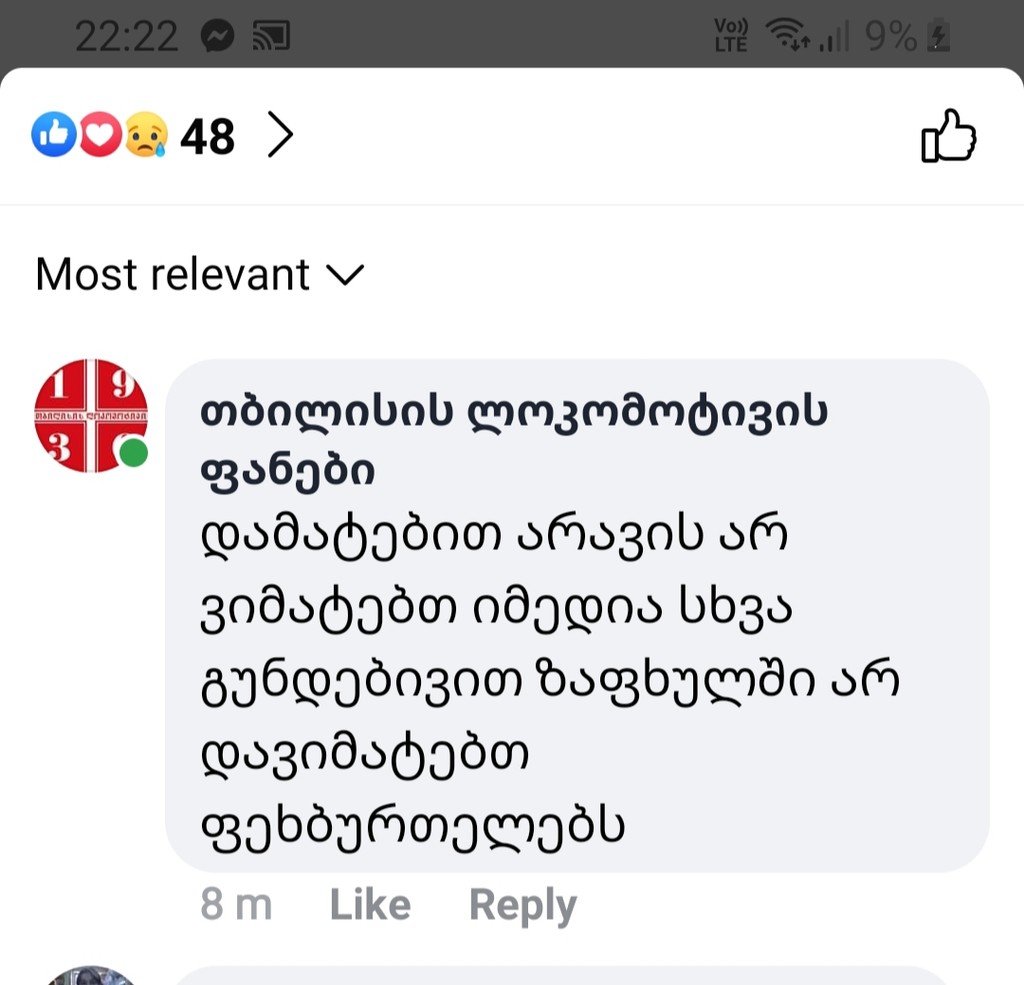Tap the VoLTE indicator in status bar
The width and height of the screenshot is (1024, 985).
click(731, 35)
